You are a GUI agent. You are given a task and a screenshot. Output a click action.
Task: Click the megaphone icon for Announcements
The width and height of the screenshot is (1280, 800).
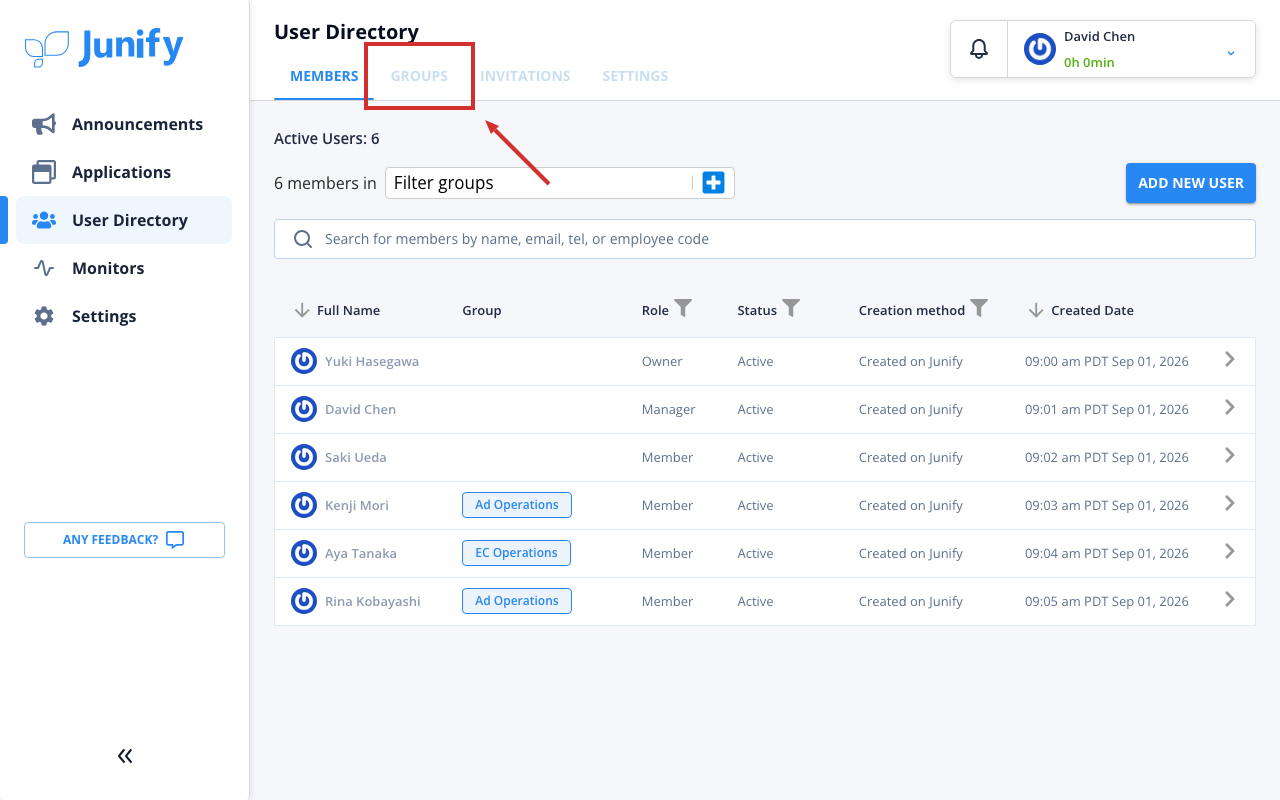(x=44, y=124)
